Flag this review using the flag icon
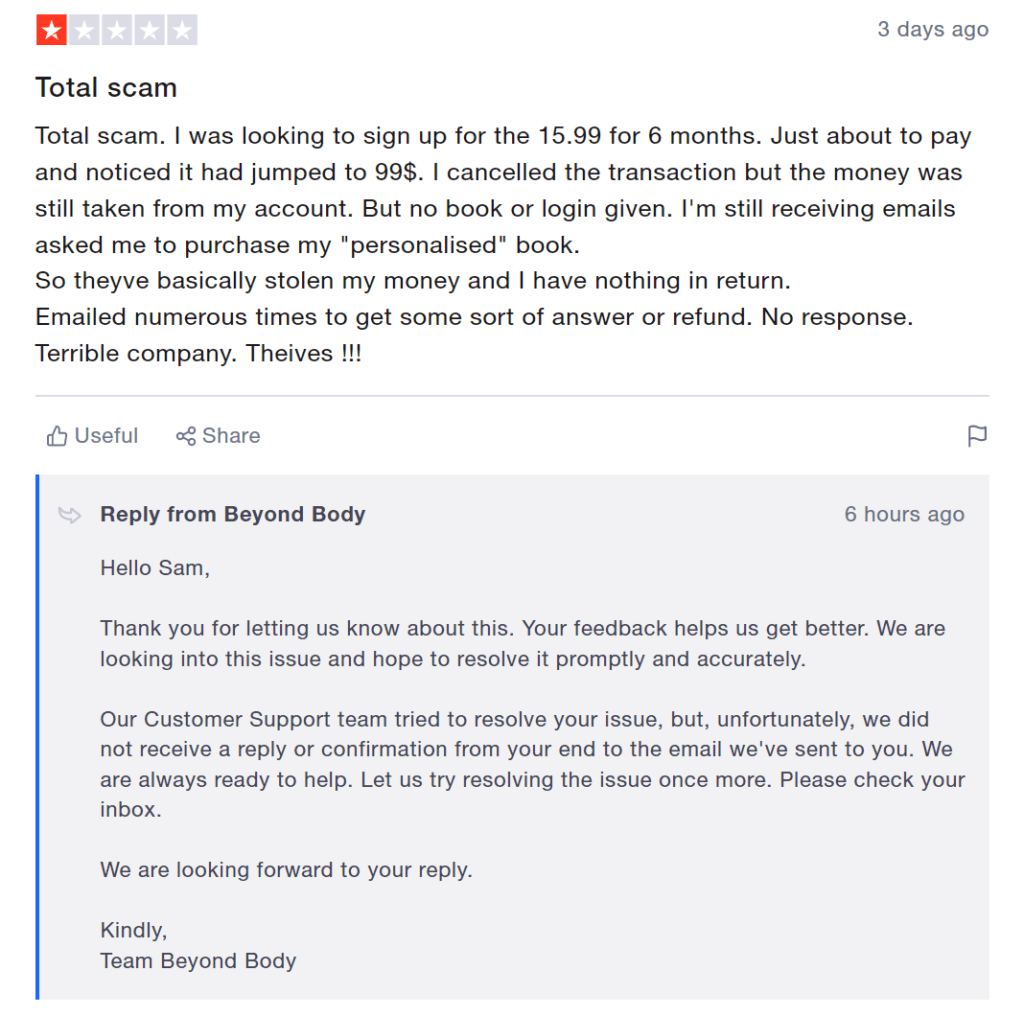This screenshot has height=1017, width=1024. tap(977, 436)
